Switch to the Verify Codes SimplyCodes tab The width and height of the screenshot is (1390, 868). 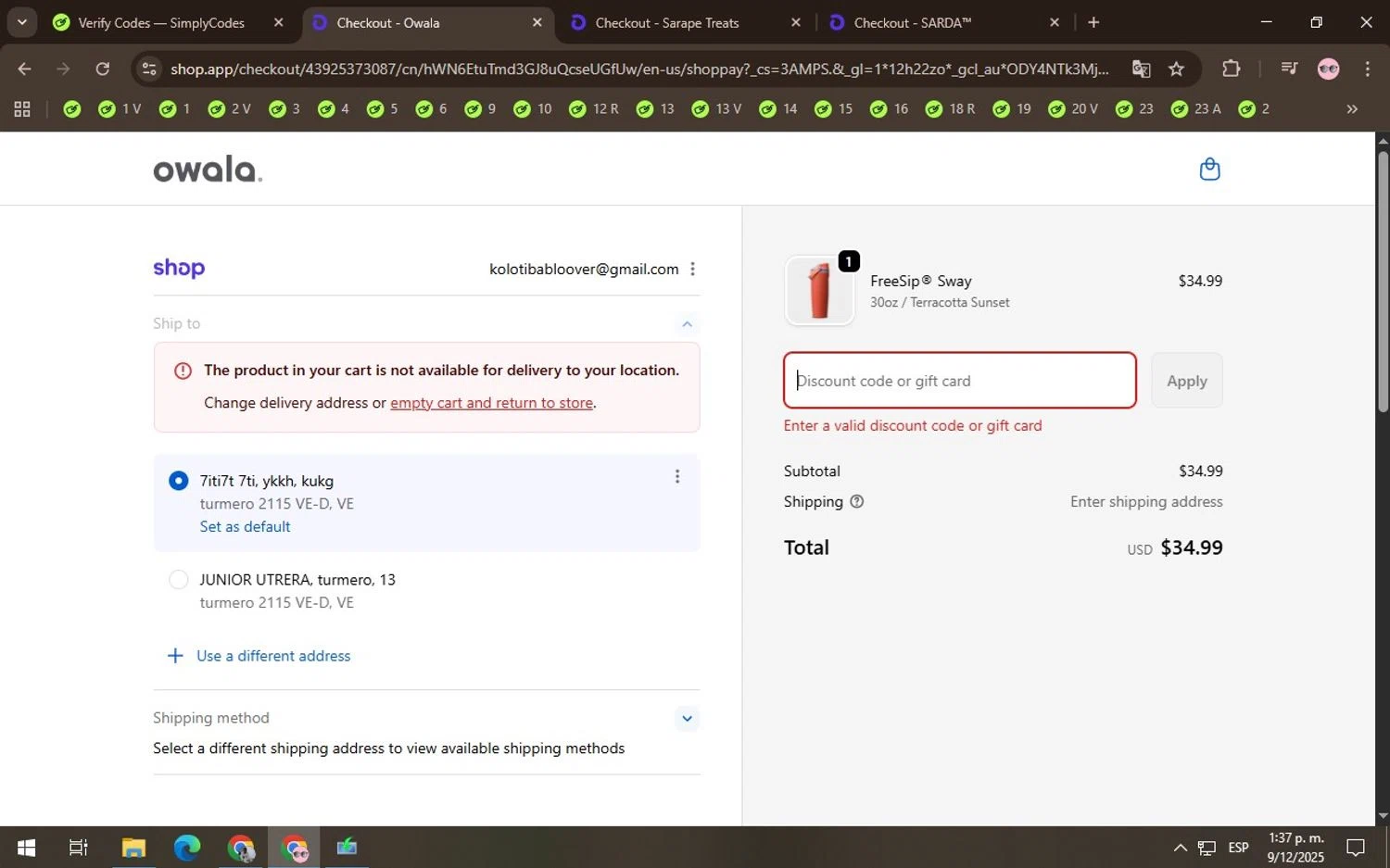point(160,22)
